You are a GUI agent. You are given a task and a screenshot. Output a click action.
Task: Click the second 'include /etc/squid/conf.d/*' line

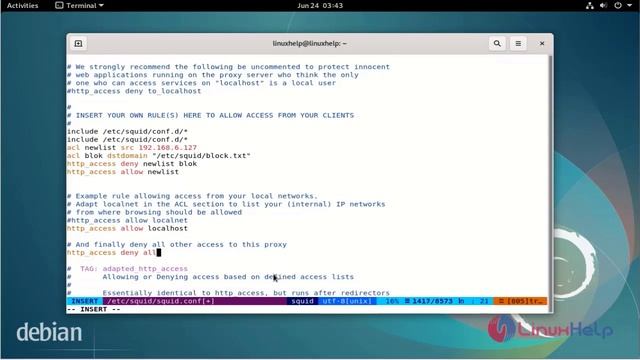click(x=127, y=140)
